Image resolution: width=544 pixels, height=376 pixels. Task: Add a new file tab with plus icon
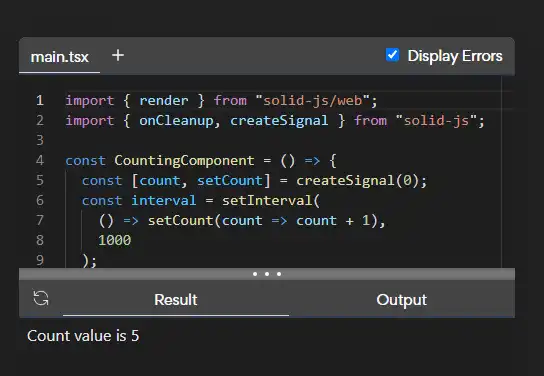(x=118, y=55)
